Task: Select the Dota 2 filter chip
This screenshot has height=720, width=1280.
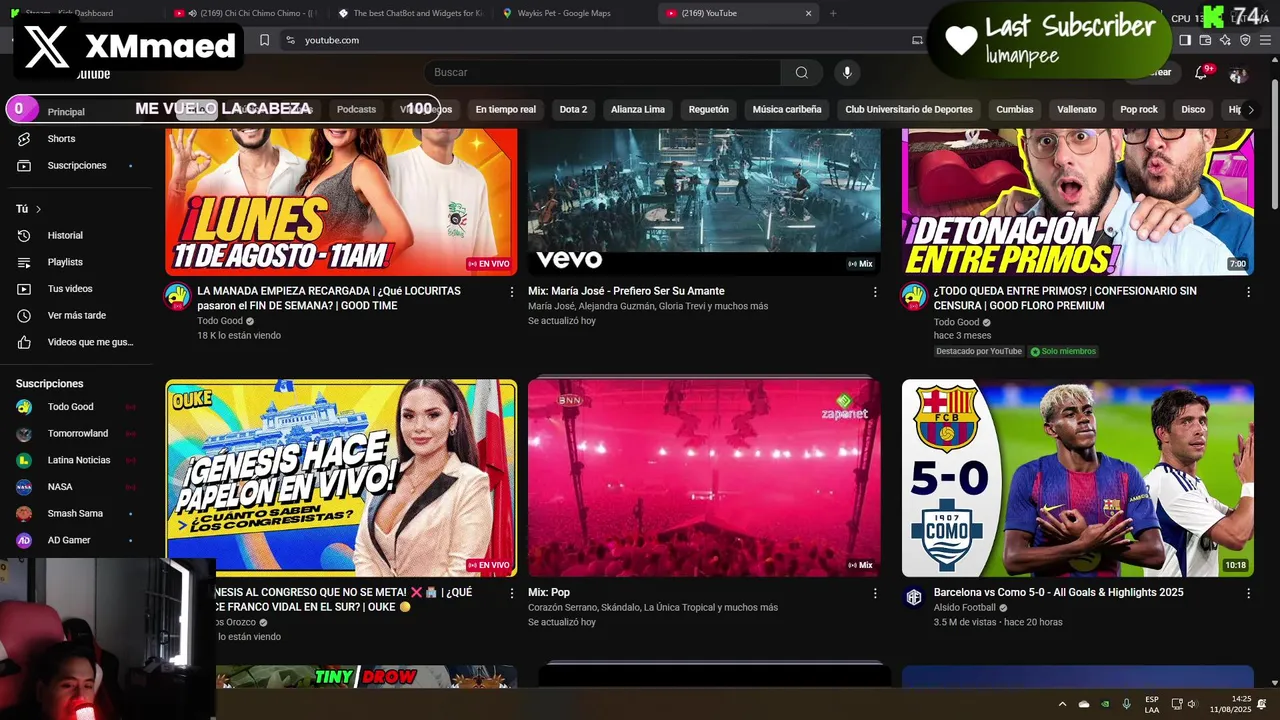Action: pos(573,109)
